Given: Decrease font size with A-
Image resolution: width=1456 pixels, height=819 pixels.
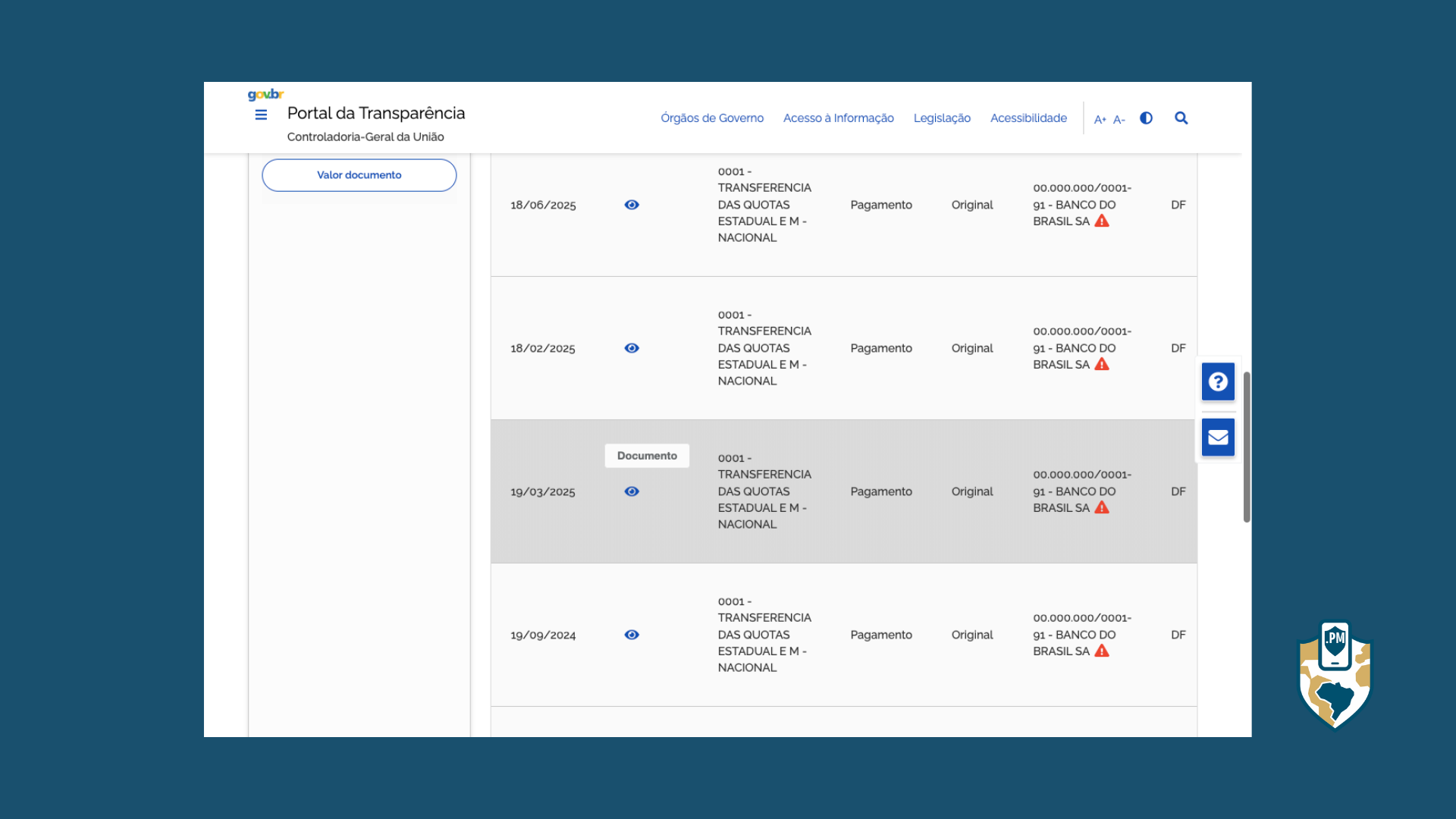Looking at the screenshot, I should (x=1119, y=120).
